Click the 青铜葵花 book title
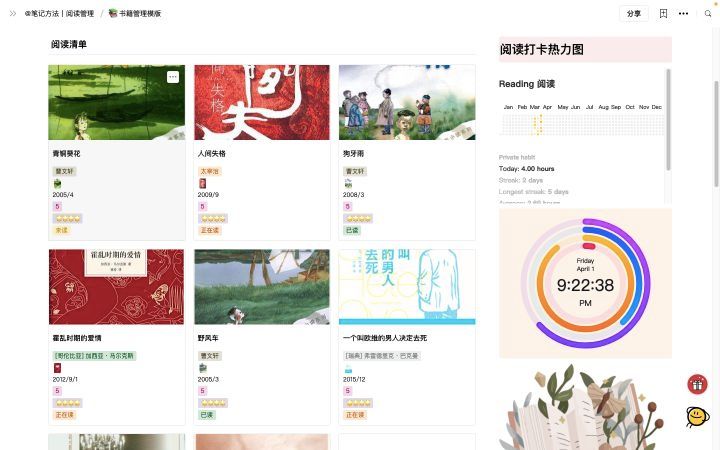720x450 pixels. coord(67,153)
